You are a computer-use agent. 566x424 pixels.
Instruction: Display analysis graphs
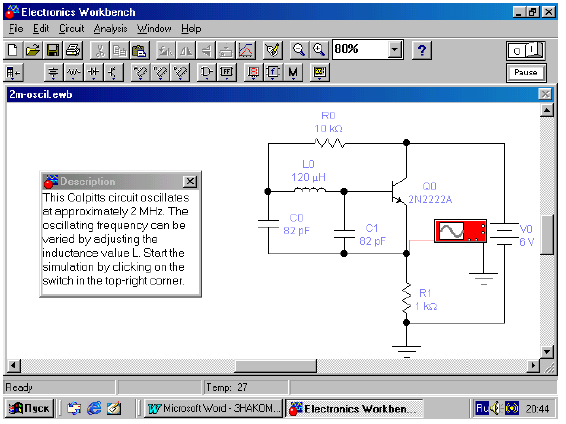tap(246, 50)
